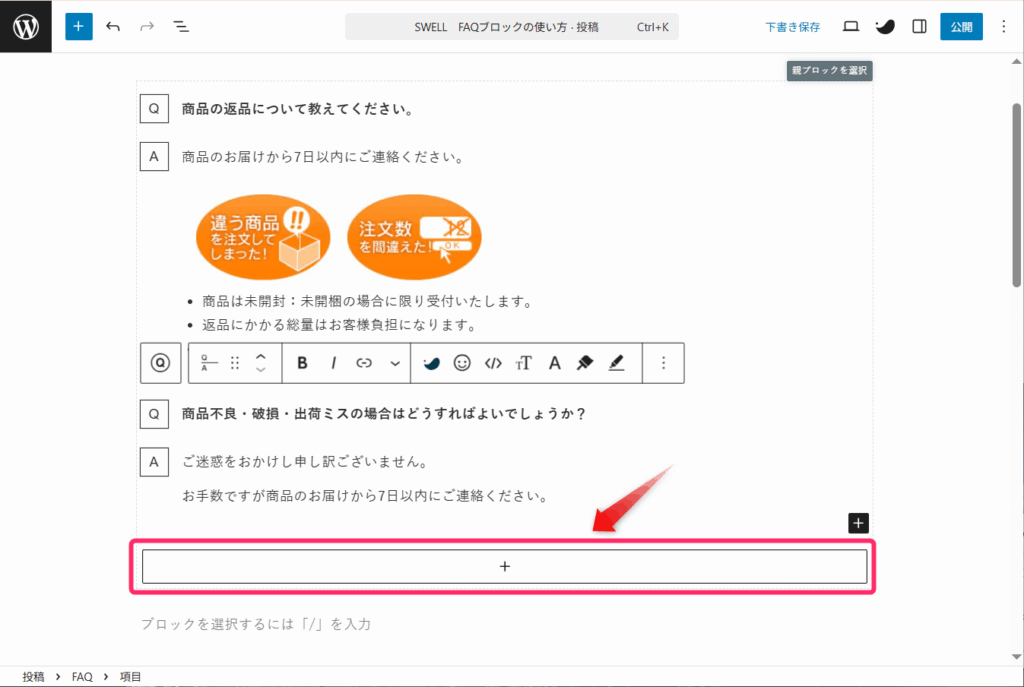Undo the last edit

coord(113,27)
